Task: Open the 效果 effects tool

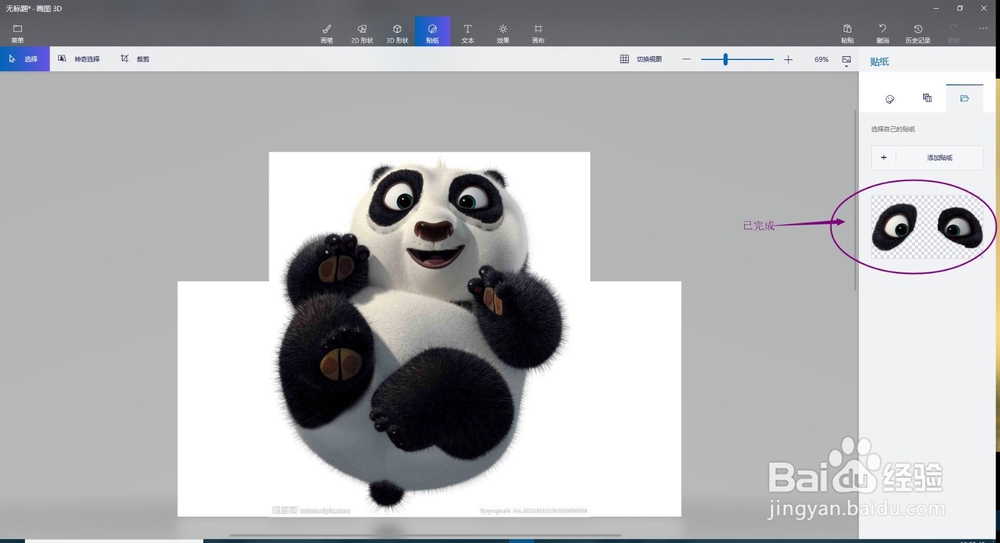Action: click(503, 33)
